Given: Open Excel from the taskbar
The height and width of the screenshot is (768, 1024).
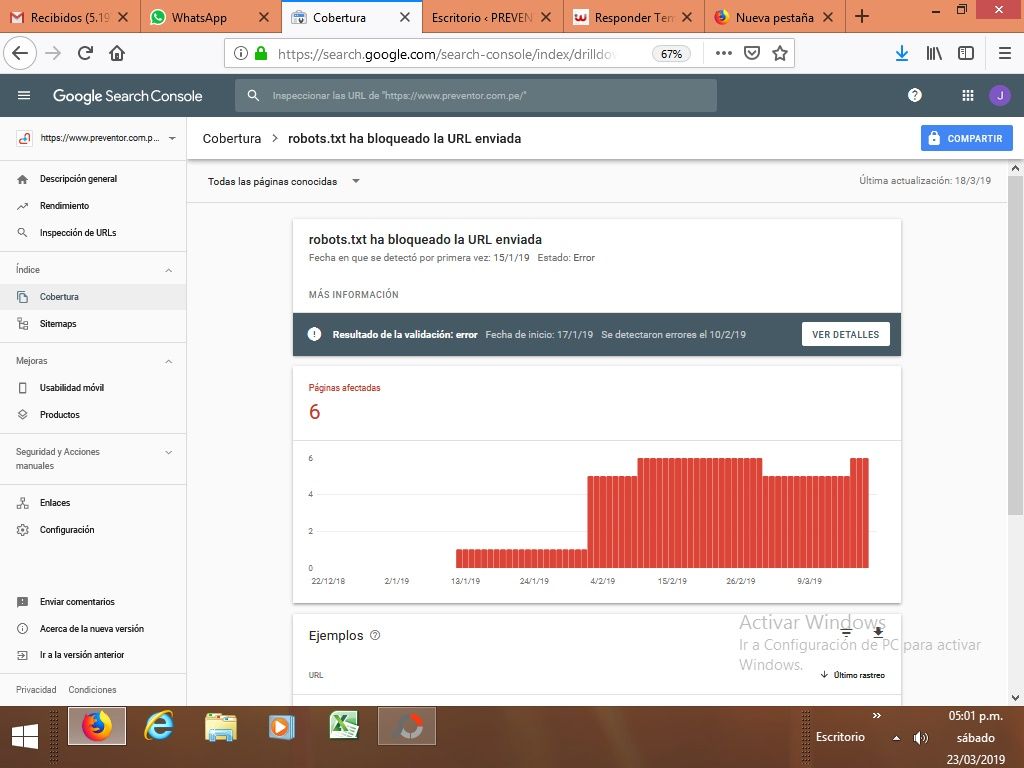Looking at the screenshot, I should [344, 726].
